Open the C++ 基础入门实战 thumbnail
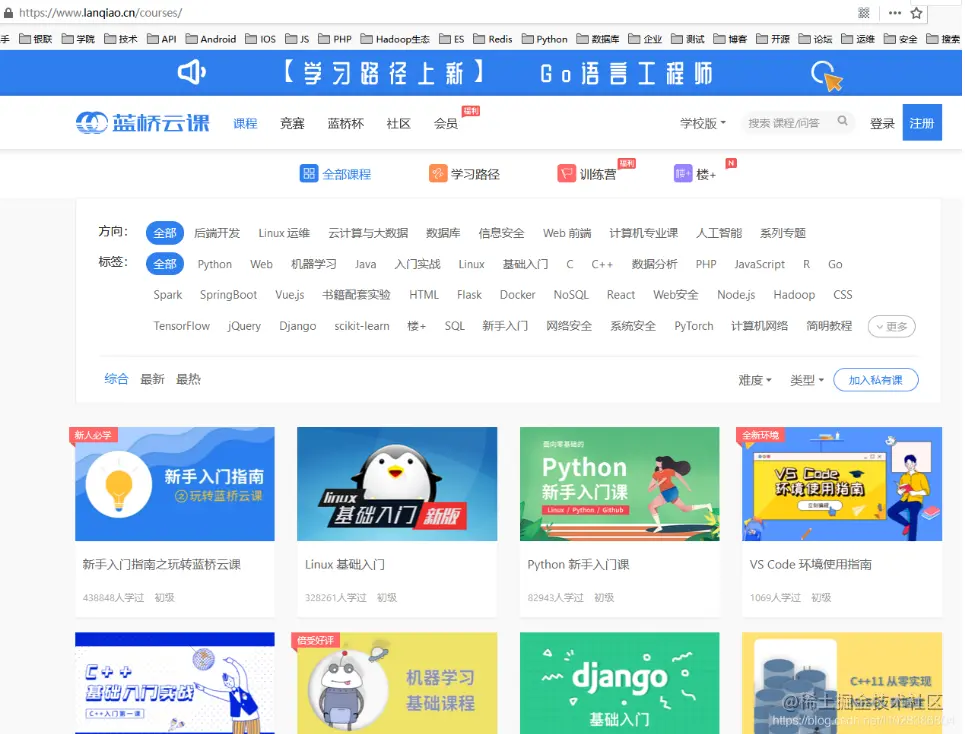965x734 pixels. click(175, 683)
